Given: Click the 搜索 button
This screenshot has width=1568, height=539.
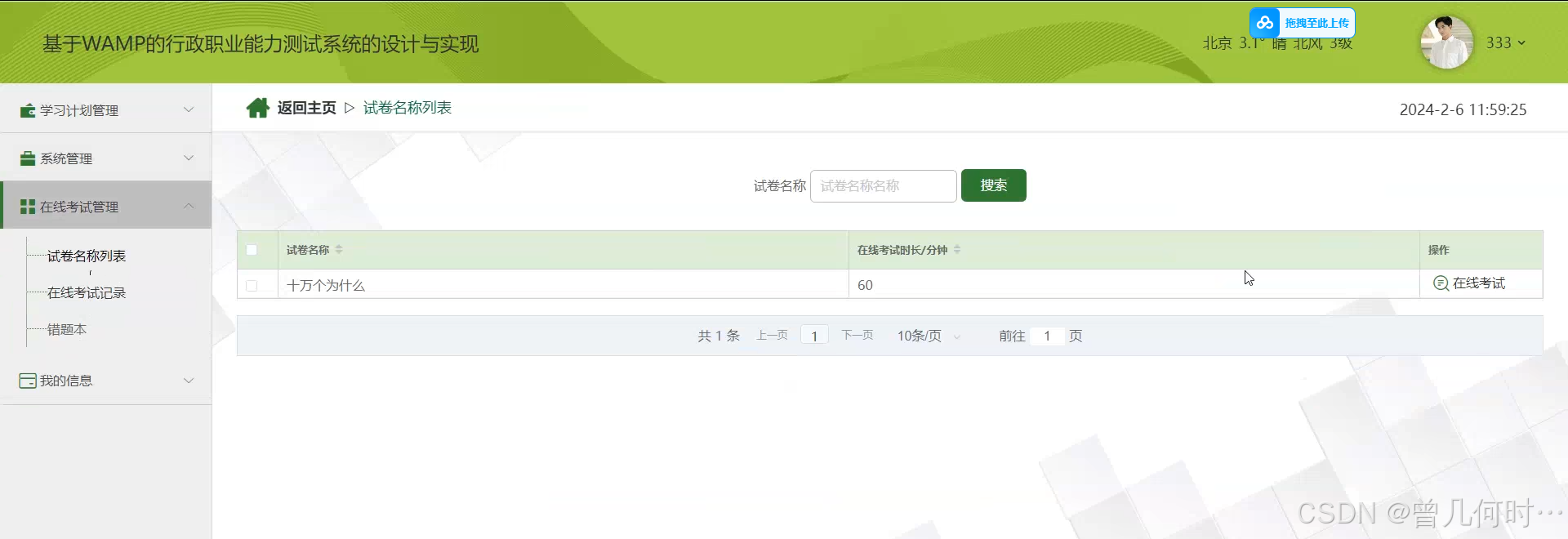Looking at the screenshot, I should pyautogui.click(x=994, y=185).
